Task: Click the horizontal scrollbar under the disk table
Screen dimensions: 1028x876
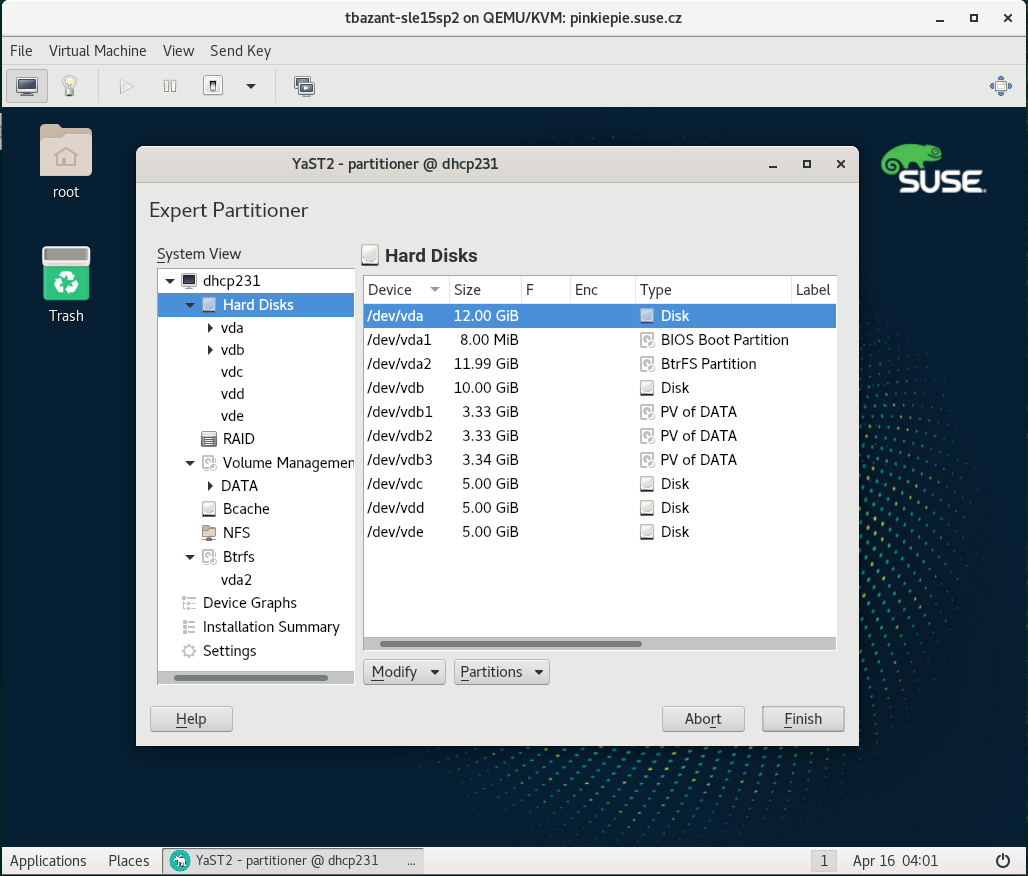Action: (511, 644)
